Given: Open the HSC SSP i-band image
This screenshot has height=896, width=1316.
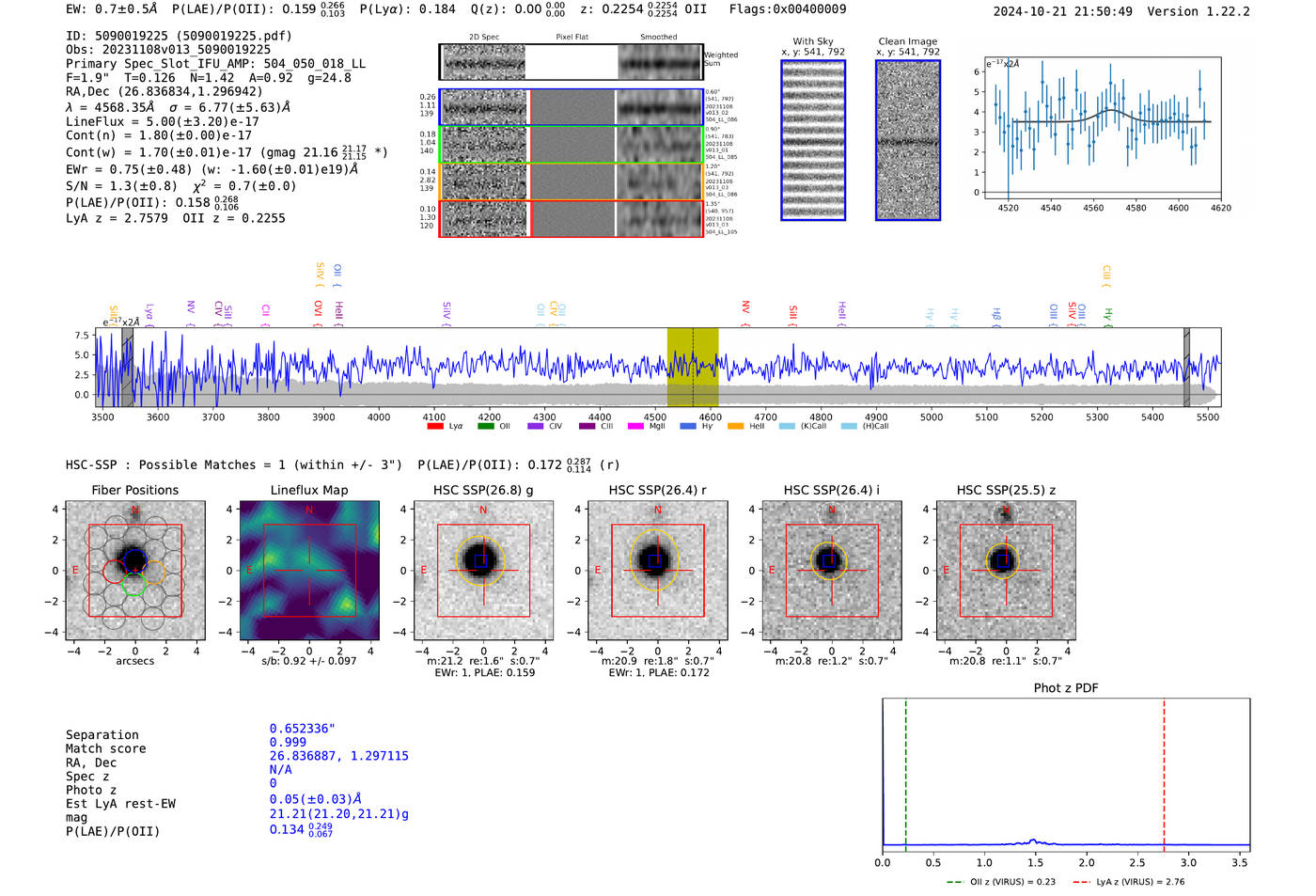Looking at the screenshot, I should 832,571.
